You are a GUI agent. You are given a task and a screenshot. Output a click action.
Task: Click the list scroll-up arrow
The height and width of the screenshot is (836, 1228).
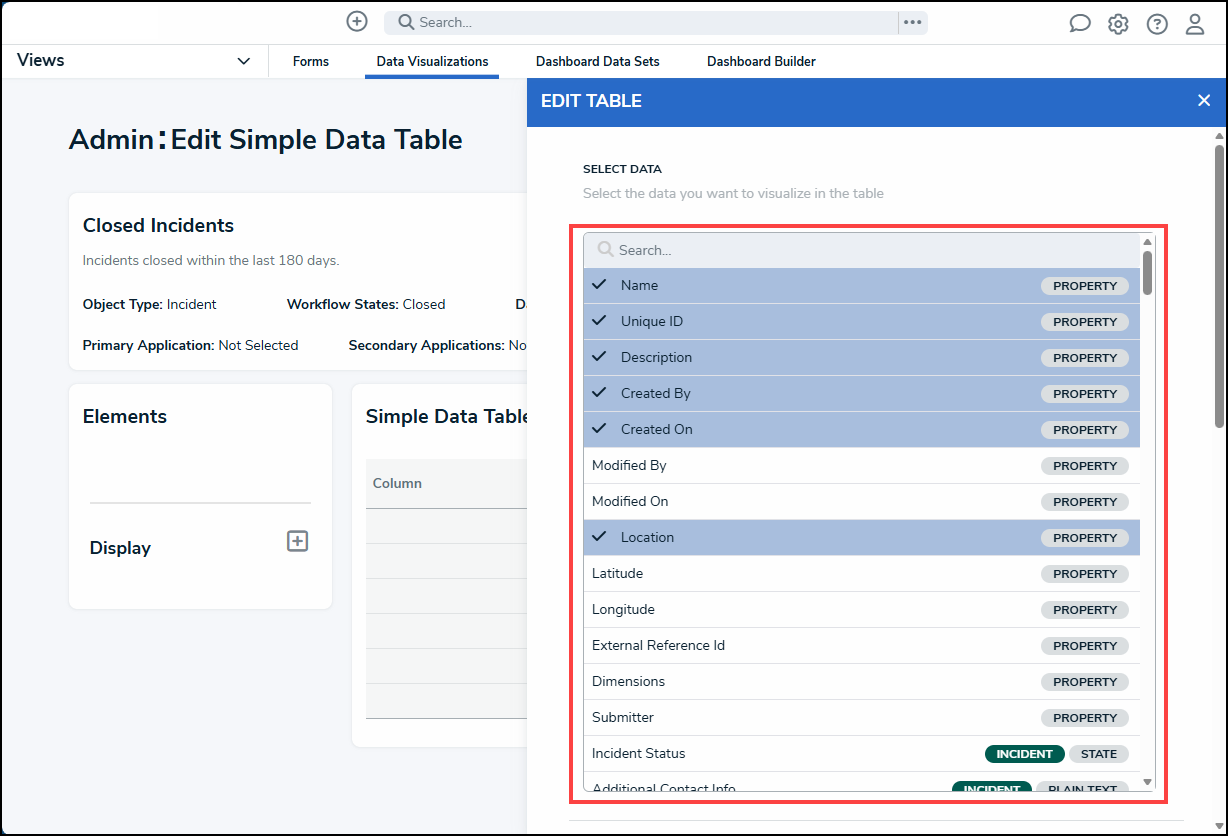click(x=1147, y=241)
